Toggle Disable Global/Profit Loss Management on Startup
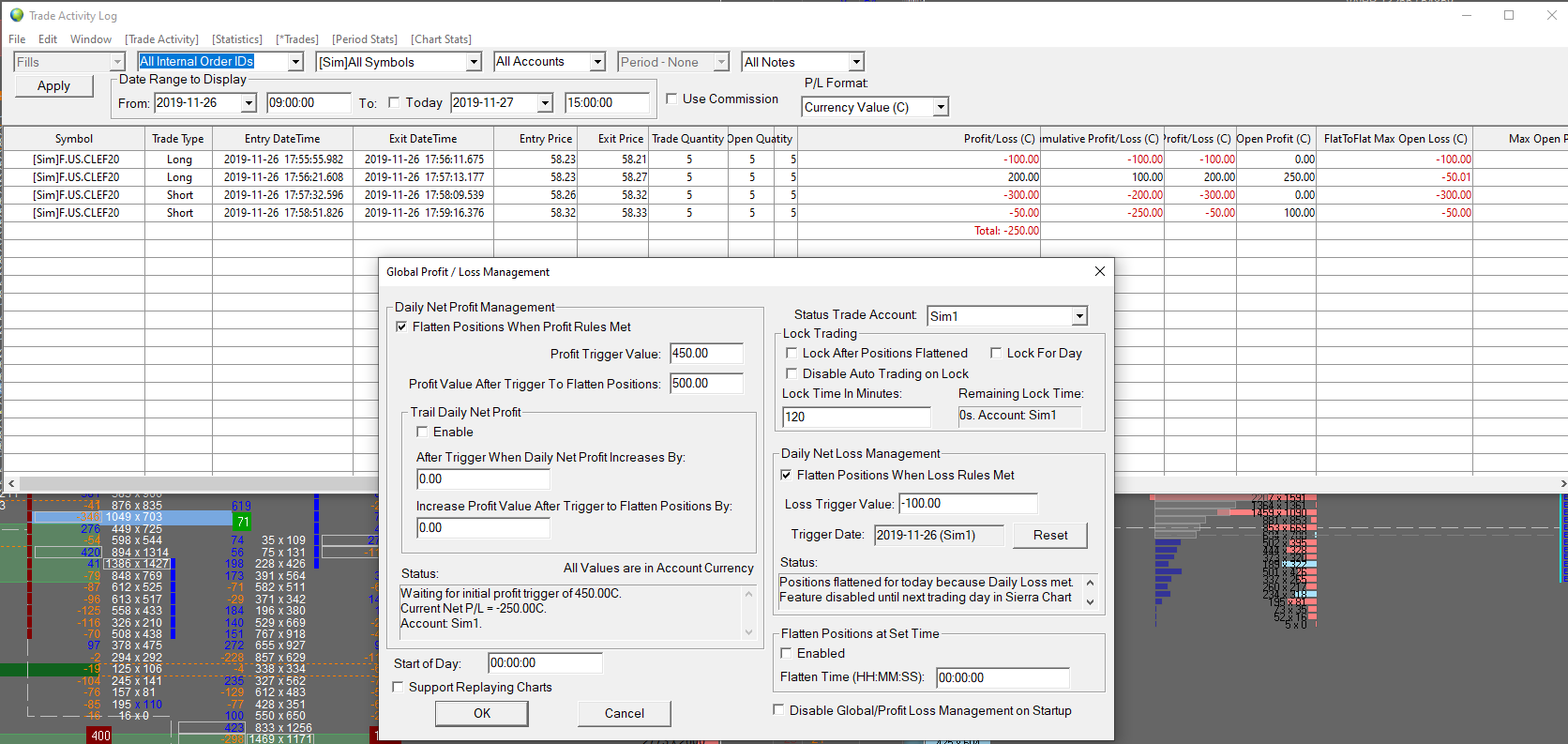 pos(778,710)
